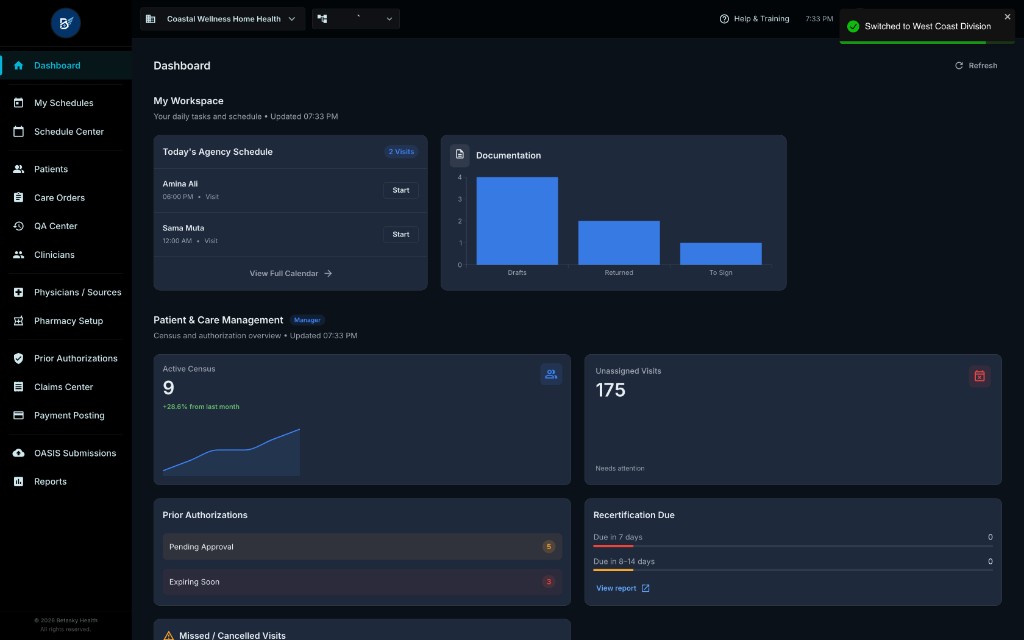Dismiss the West Coast Division notification
1024x640 pixels.
point(1007,17)
